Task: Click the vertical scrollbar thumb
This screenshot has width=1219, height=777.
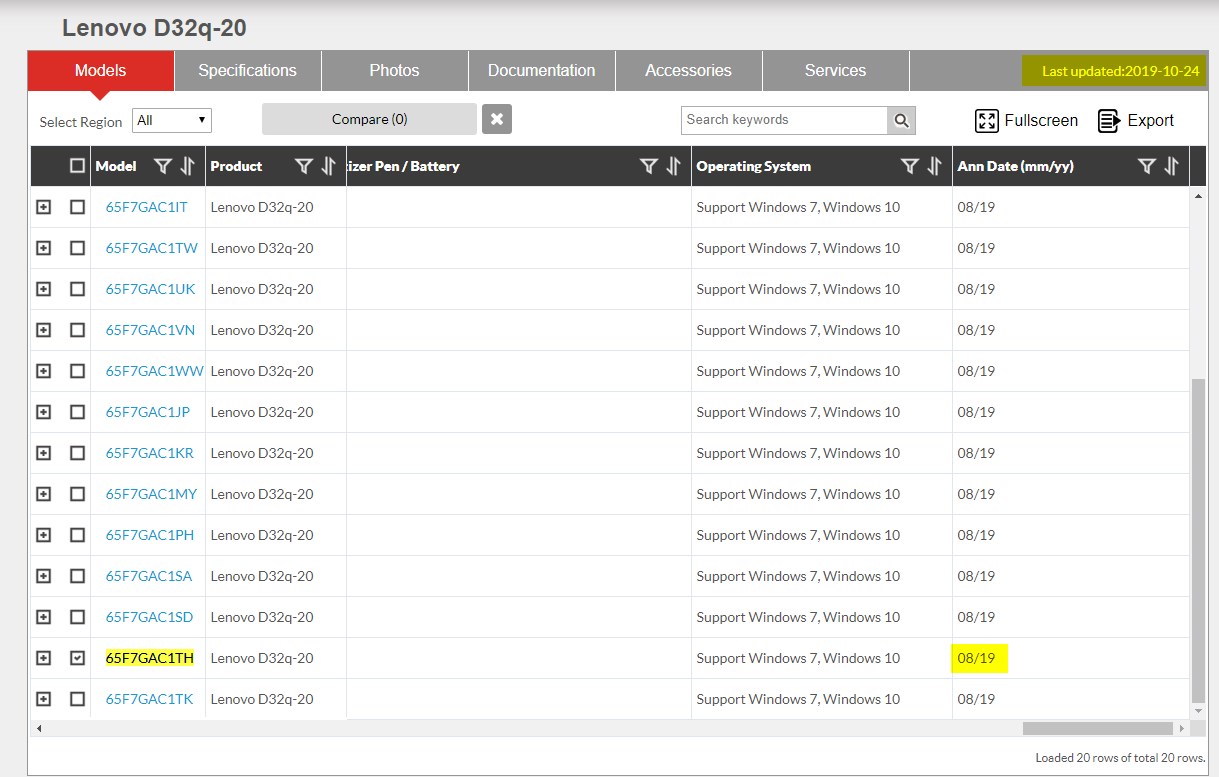Action: click(1198, 540)
